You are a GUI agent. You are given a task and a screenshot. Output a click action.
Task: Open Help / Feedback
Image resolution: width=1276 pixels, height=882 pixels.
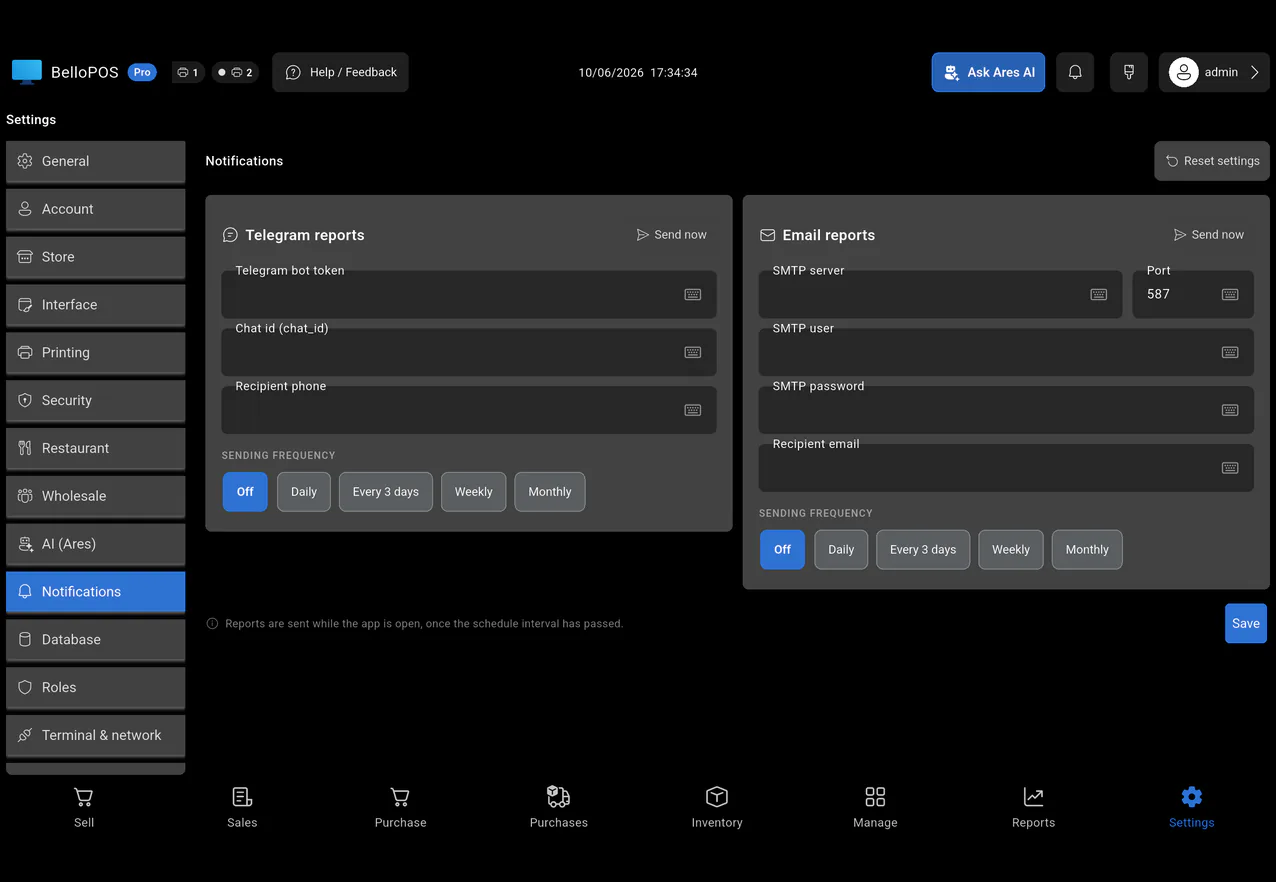coord(340,72)
